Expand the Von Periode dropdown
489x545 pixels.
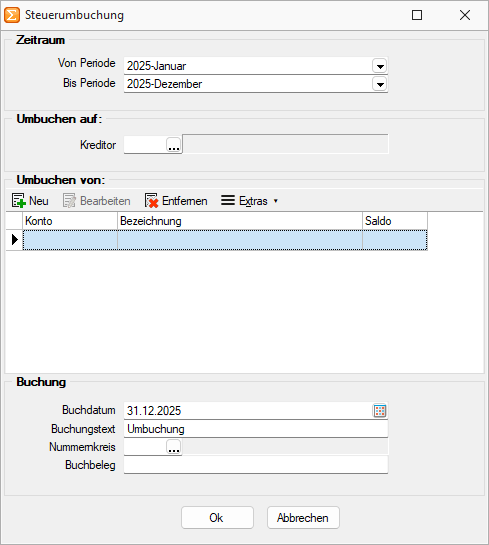[380, 66]
